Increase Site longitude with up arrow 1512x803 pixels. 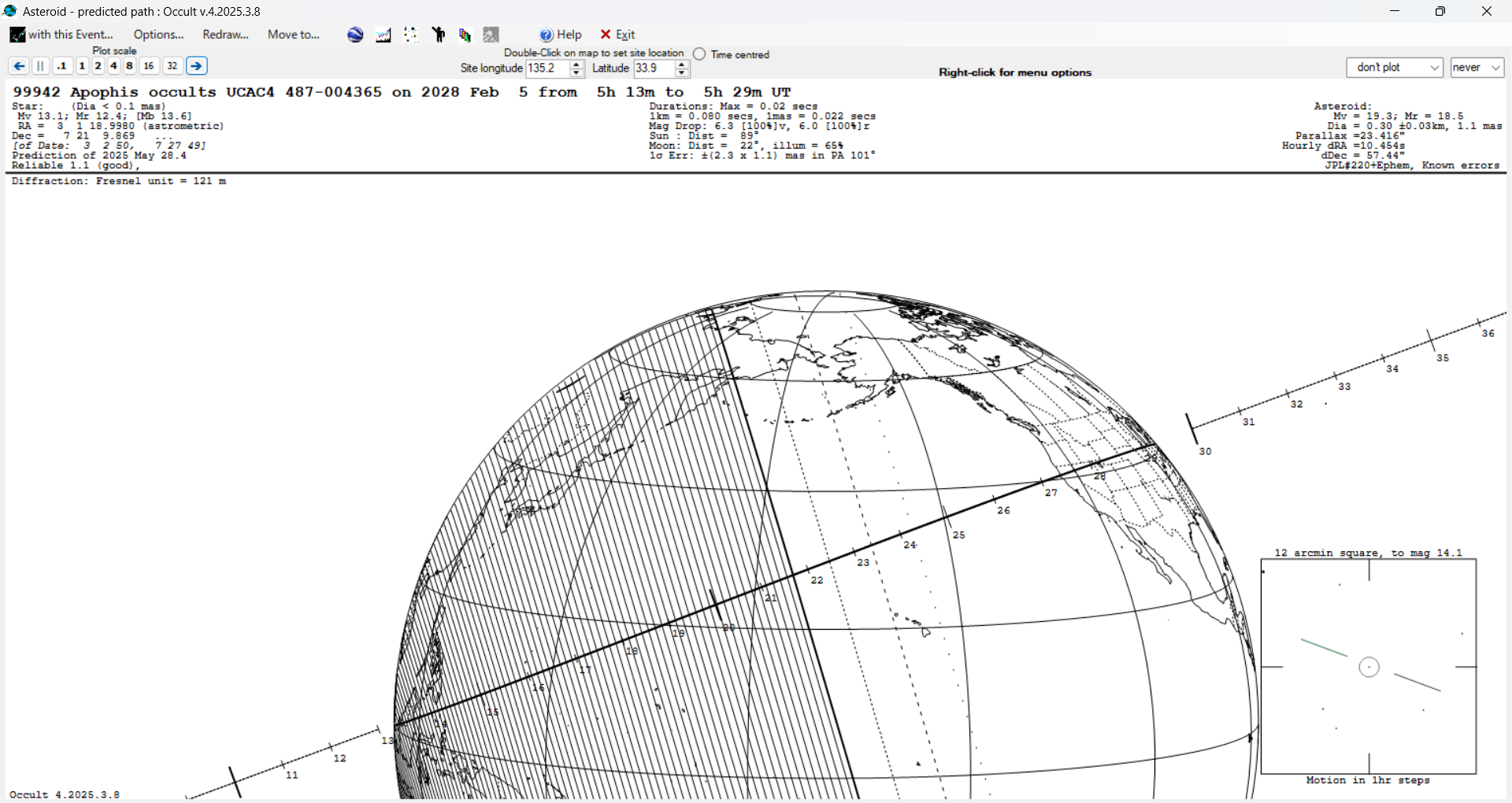point(577,65)
